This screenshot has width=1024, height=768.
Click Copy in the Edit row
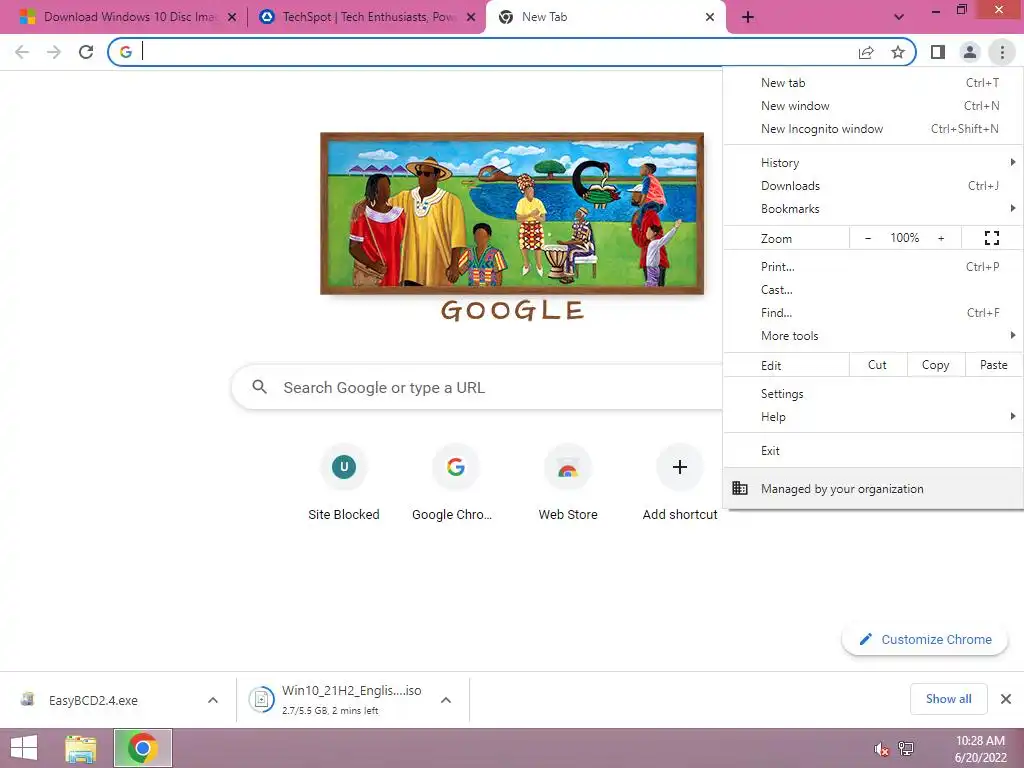(x=935, y=365)
